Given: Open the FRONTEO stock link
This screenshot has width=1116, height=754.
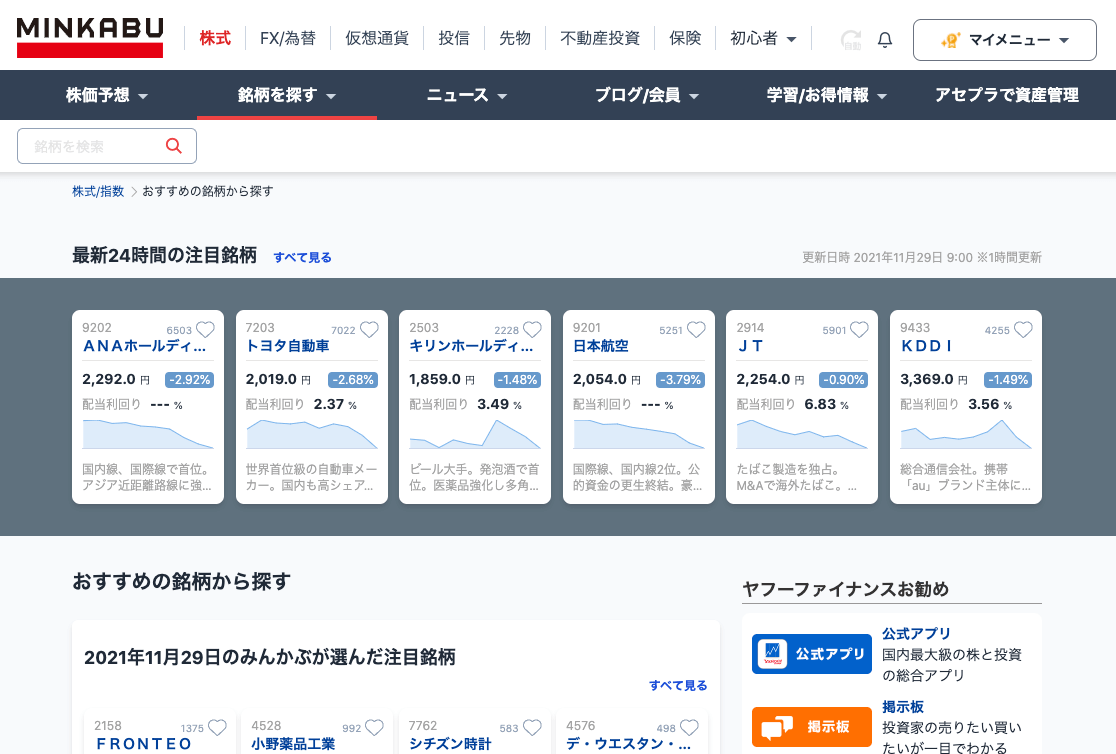Looking at the screenshot, I should 144,743.
